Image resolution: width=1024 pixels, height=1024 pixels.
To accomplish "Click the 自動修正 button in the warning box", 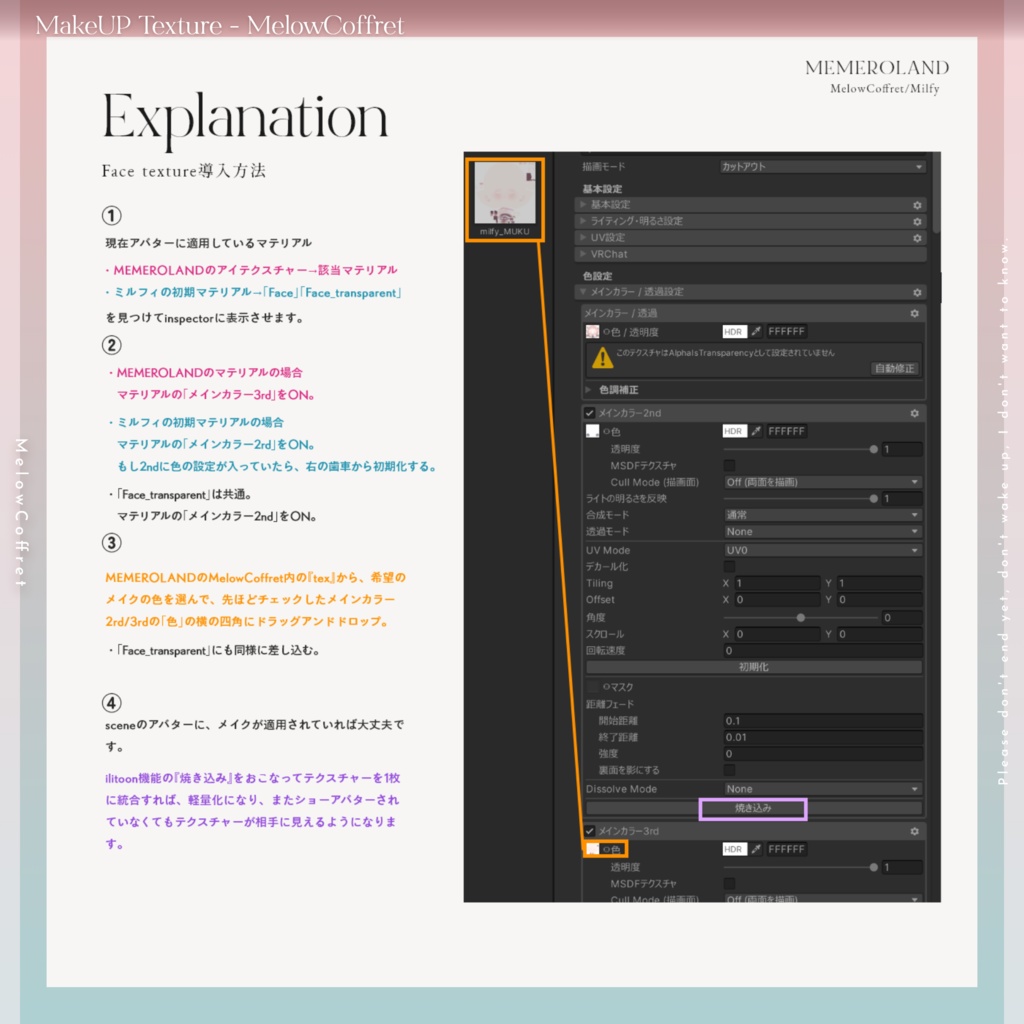I will pyautogui.click(x=895, y=369).
